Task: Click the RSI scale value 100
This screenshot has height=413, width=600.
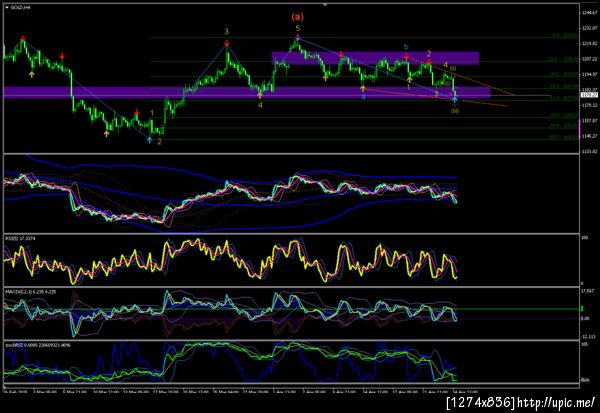Action: (585, 238)
